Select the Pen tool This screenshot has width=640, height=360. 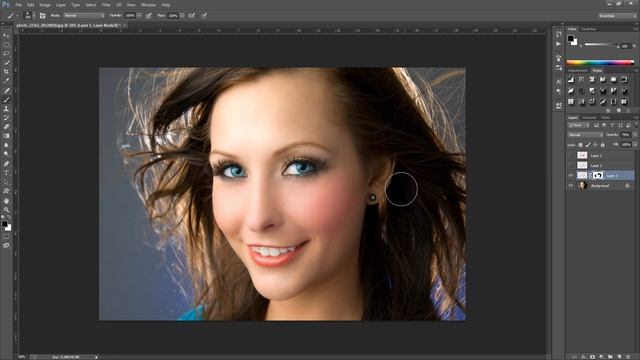click(6, 164)
